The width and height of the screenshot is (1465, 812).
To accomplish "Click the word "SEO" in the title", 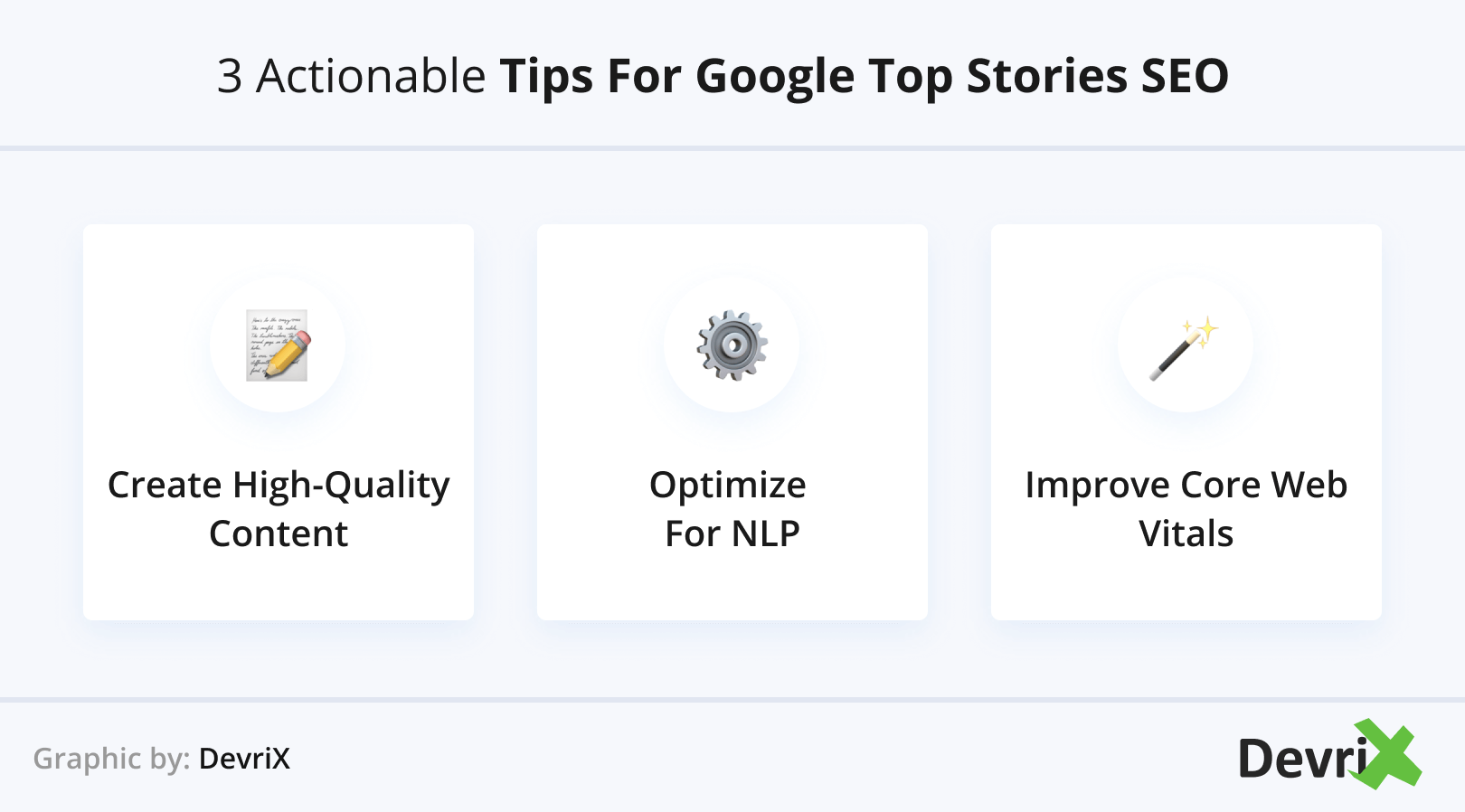I will 1185,76.
